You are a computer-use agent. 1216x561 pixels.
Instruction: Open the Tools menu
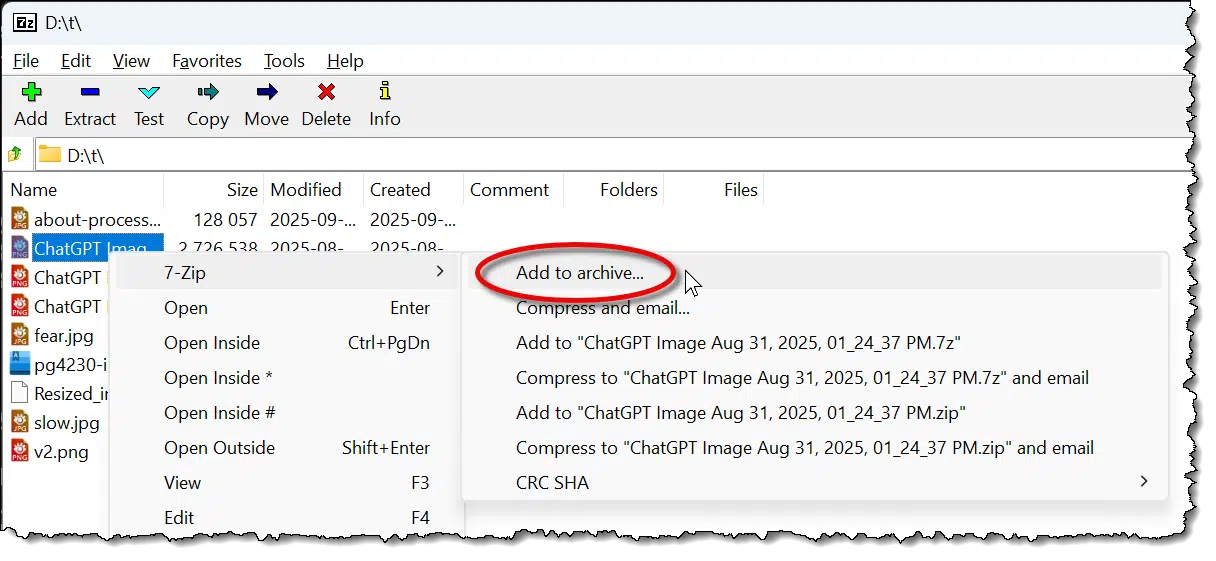pyautogui.click(x=284, y=61)
